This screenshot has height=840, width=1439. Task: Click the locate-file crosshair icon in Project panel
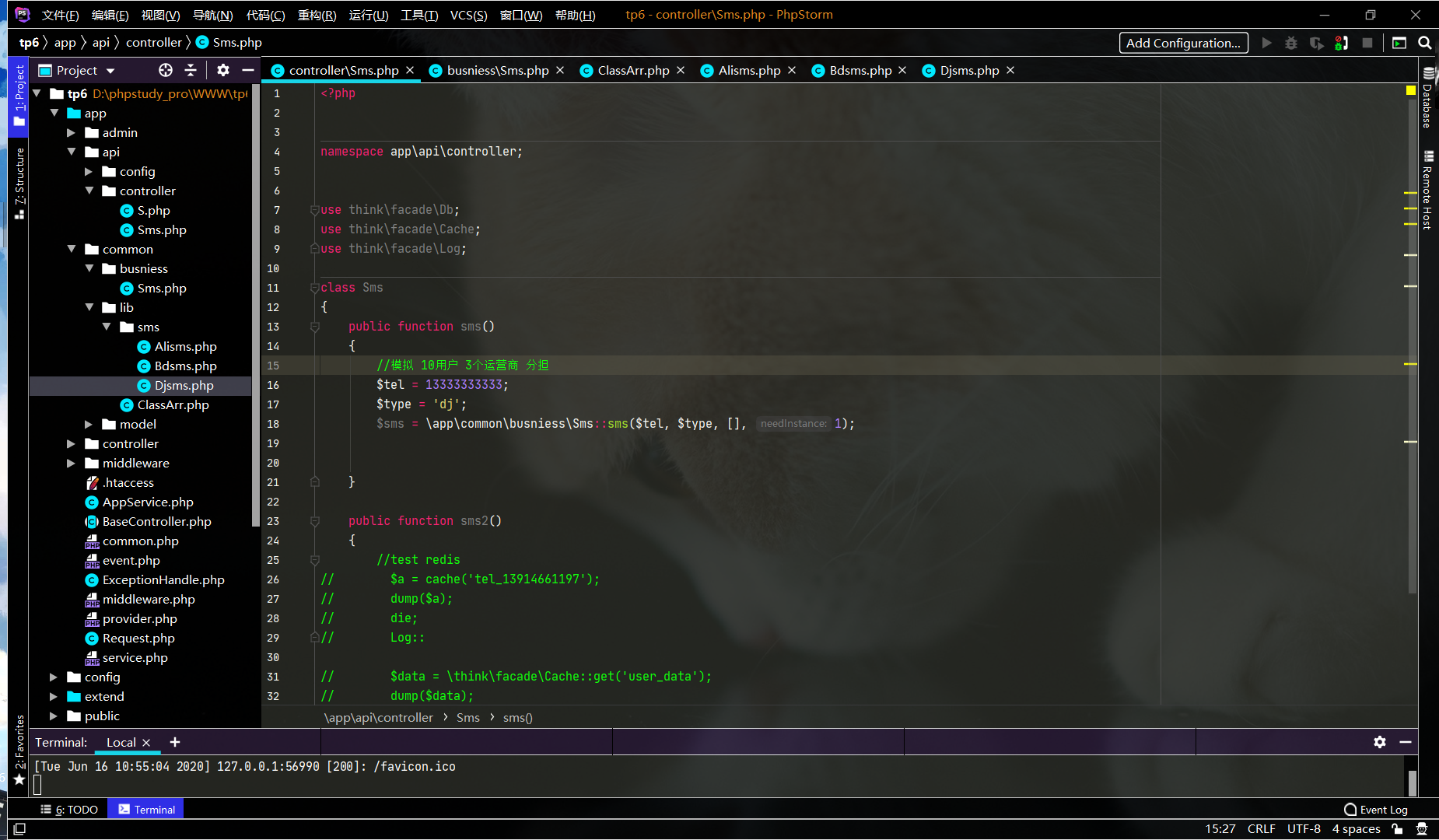coord(166,70)
